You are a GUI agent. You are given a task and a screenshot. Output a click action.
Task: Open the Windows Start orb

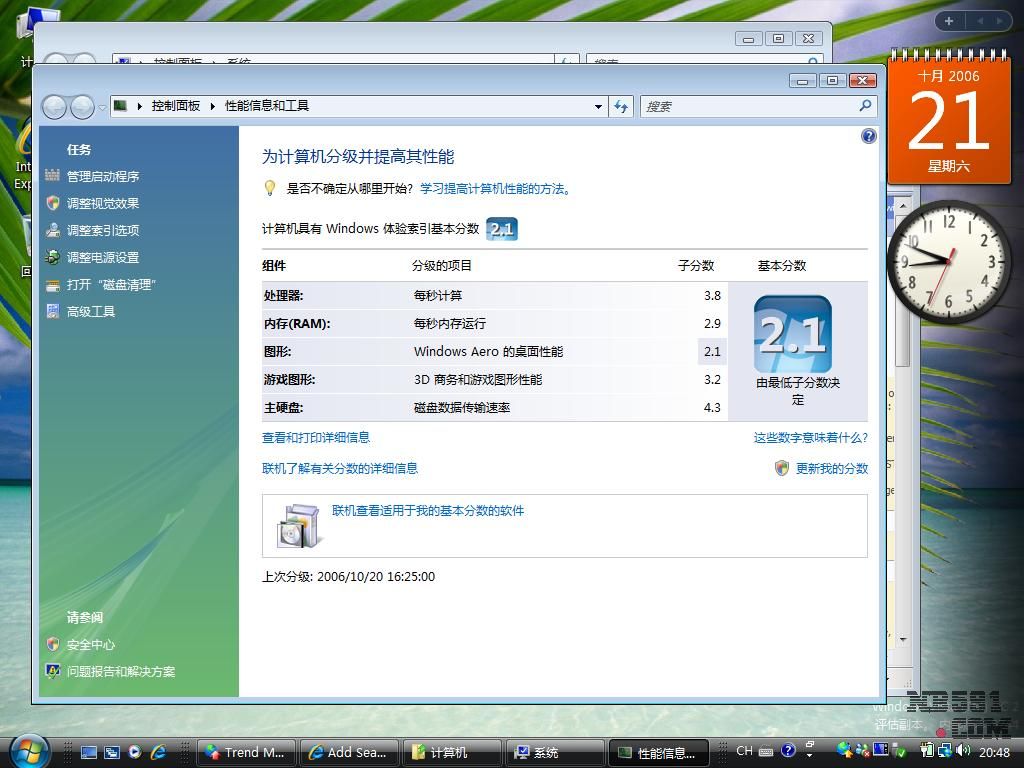pos(30,750)
